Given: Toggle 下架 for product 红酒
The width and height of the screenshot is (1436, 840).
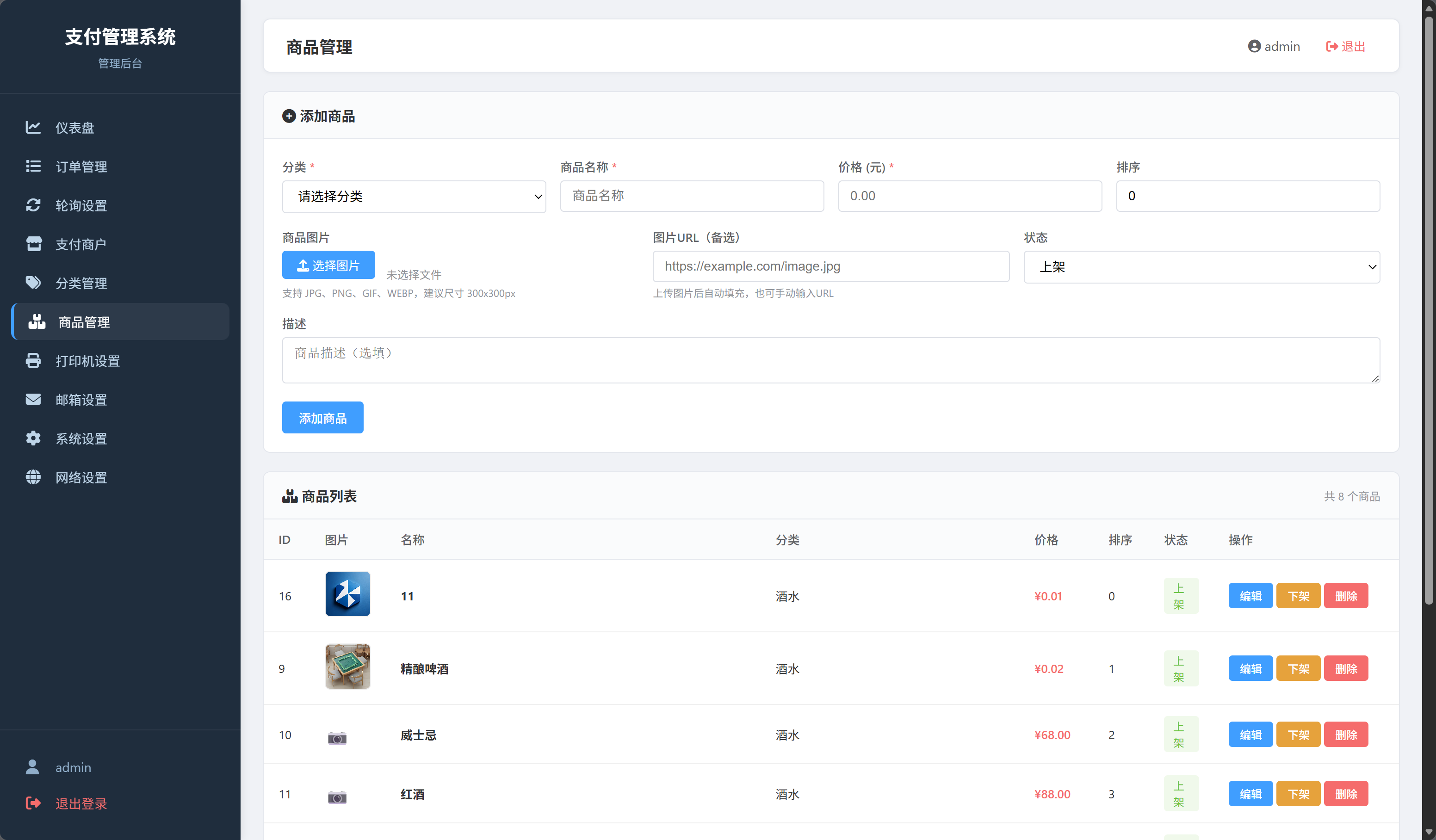Looking at the screenshot, I should (1298, 793).
